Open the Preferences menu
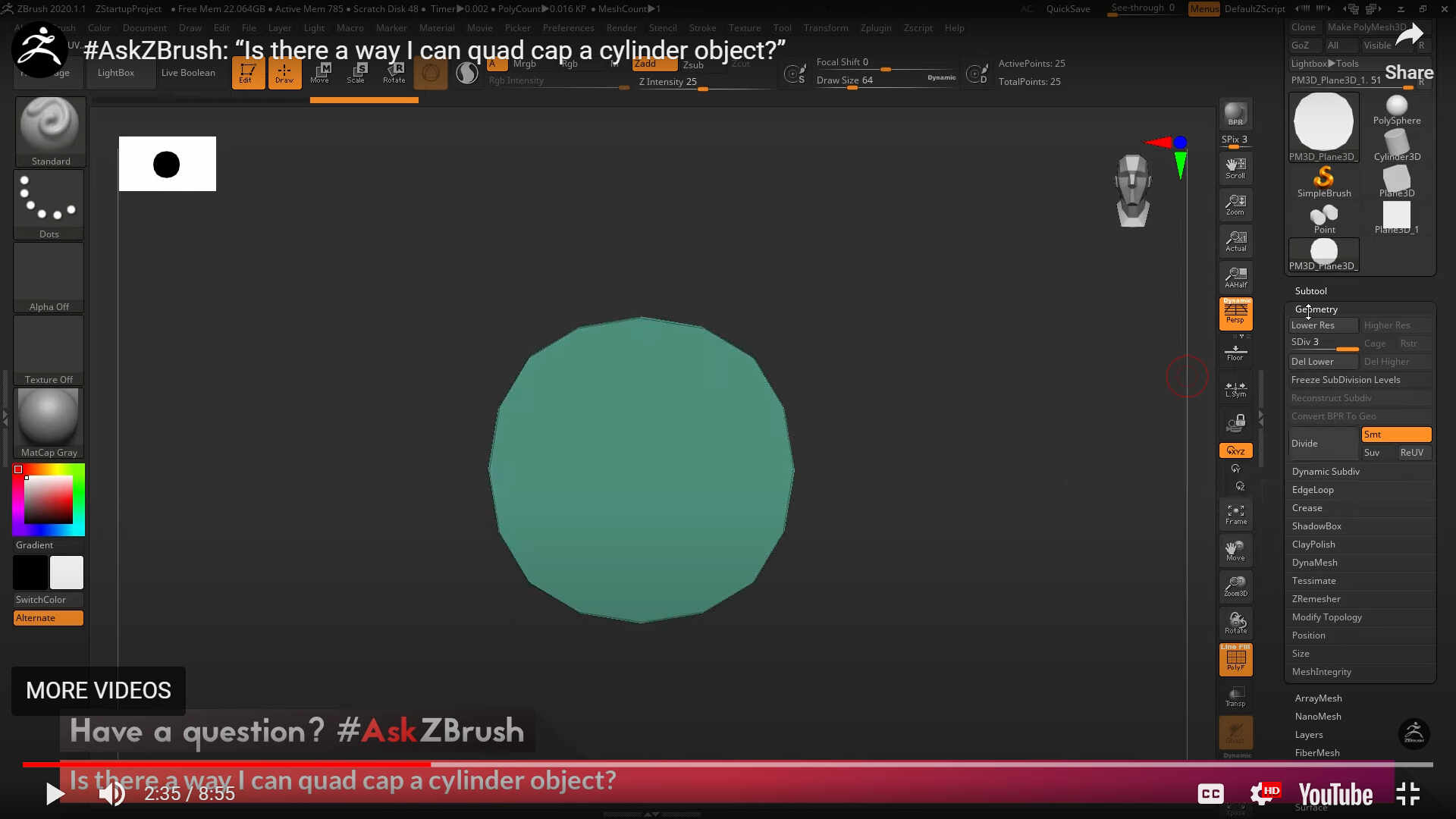The width and height of the screenshot is (1456, 819). [568, 28]
